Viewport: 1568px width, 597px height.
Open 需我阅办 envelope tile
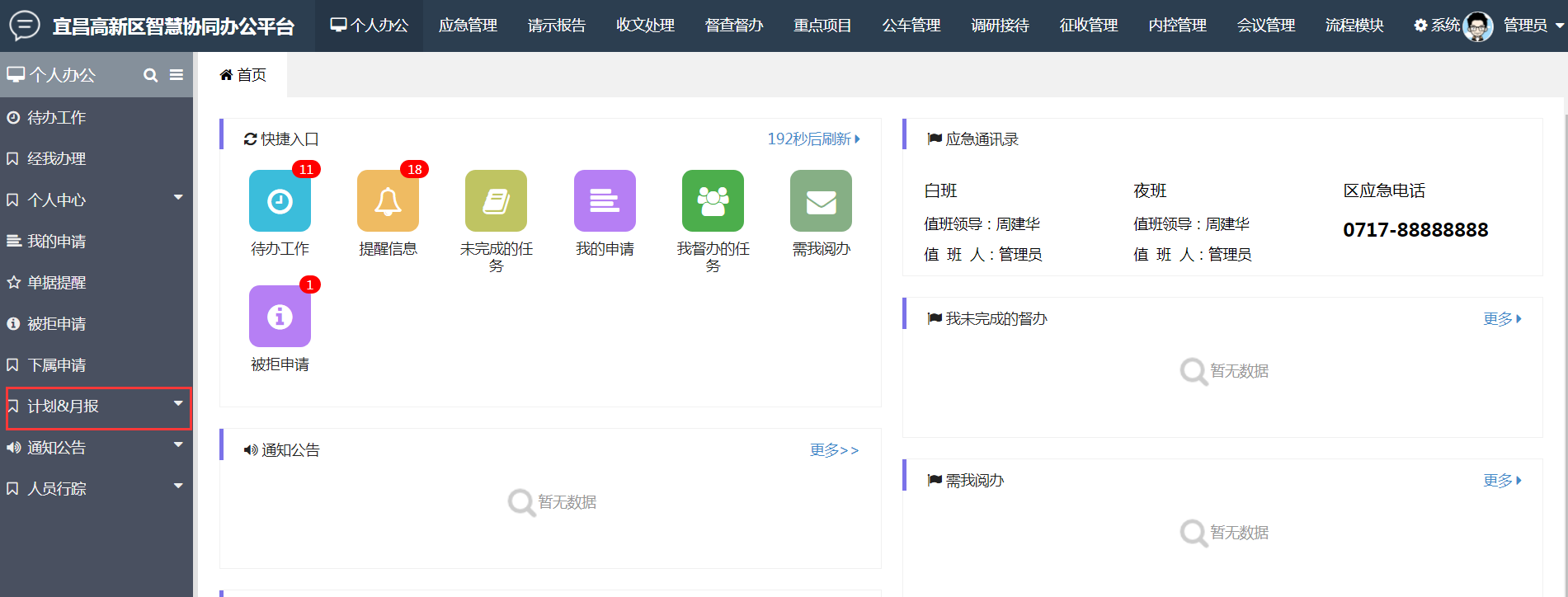[821, 200]
